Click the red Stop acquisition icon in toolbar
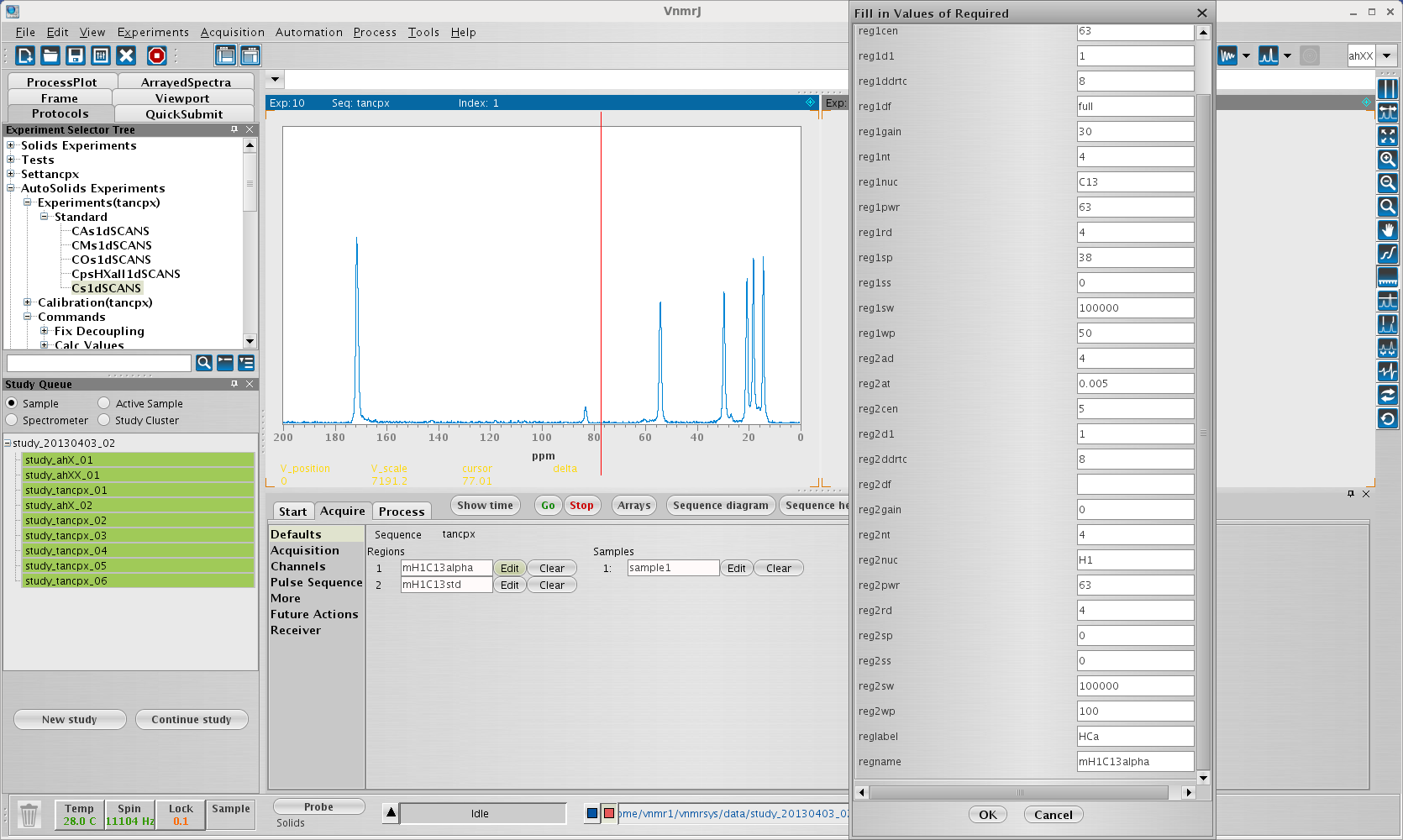This screenshot has width=1403, height=840. coord(156,55)
